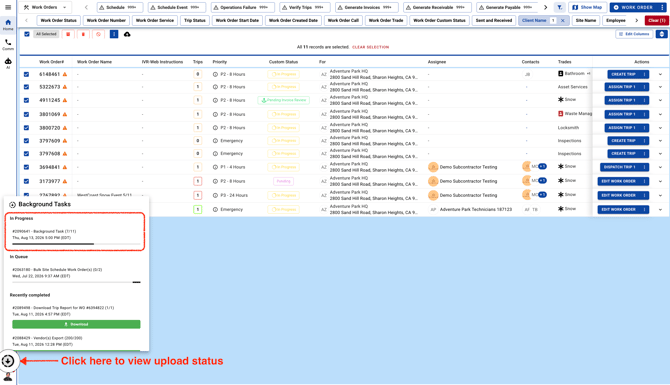This screenshot has height=385, width=670.
Task: Open Edit Columns
Action: 634,34
